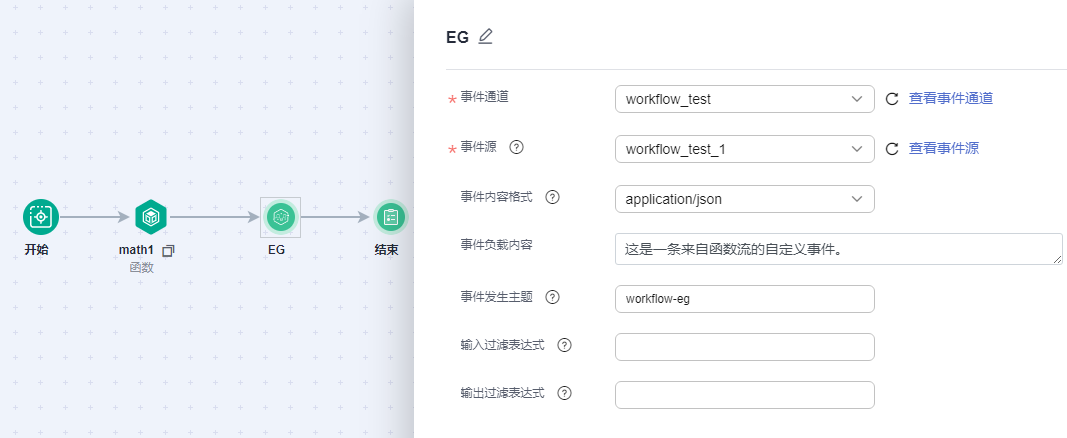
Task: Click the 输入过滤表达式 input field
Action: [744, 347]
